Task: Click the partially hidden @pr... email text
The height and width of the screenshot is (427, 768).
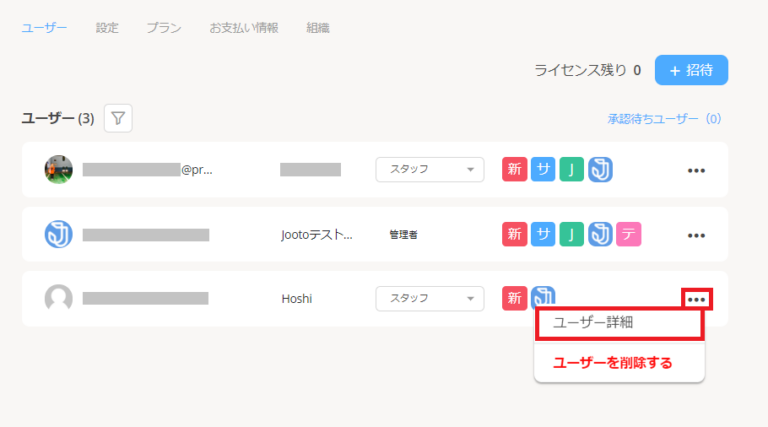Action: pyautogui.click(x=196, y=170)
